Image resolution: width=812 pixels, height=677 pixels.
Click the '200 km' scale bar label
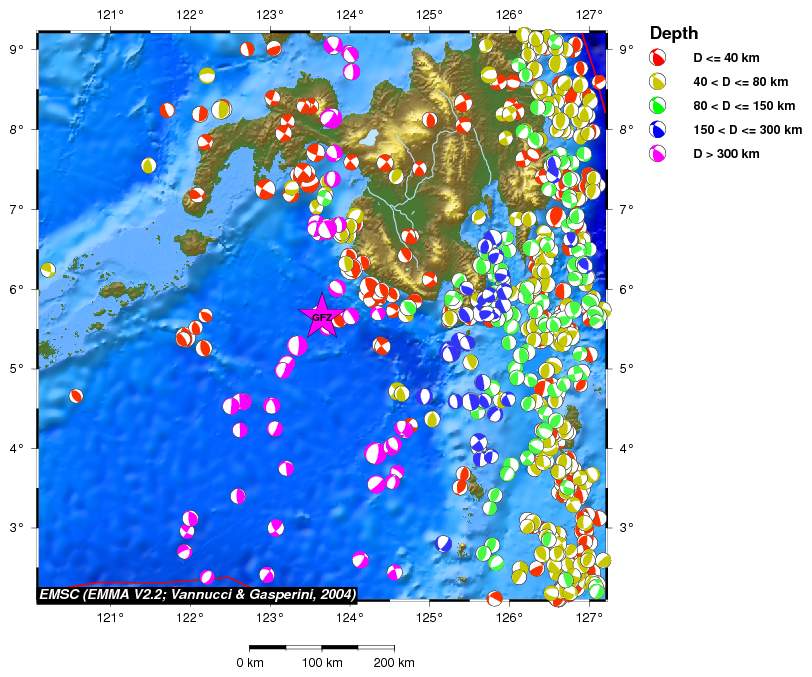[x=393, y=662]
